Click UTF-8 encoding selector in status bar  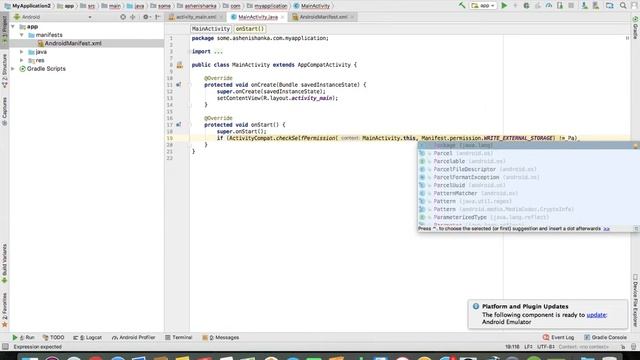pyautogui.click(x=546, y=347)
